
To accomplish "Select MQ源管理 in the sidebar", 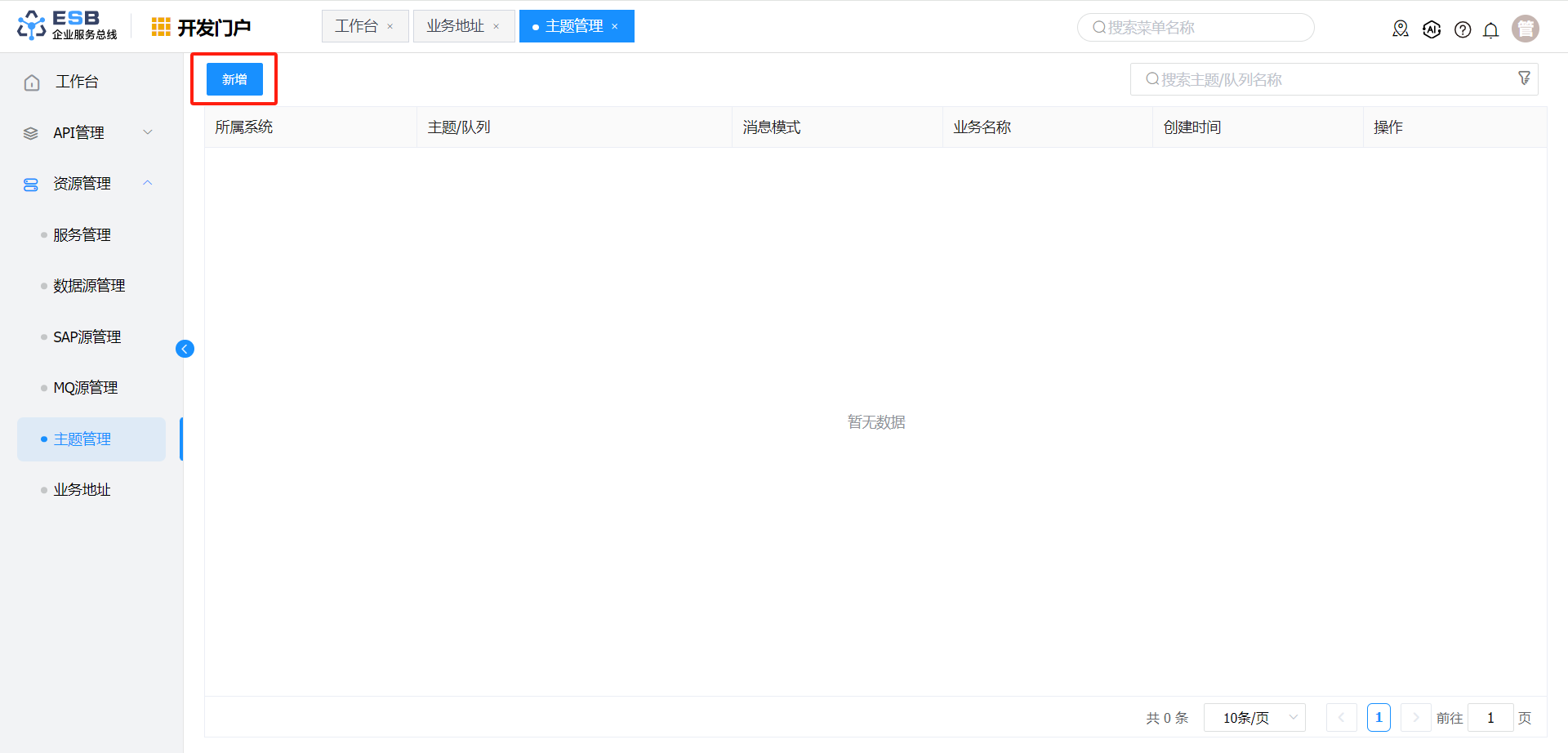I will [x=86, y=388].
